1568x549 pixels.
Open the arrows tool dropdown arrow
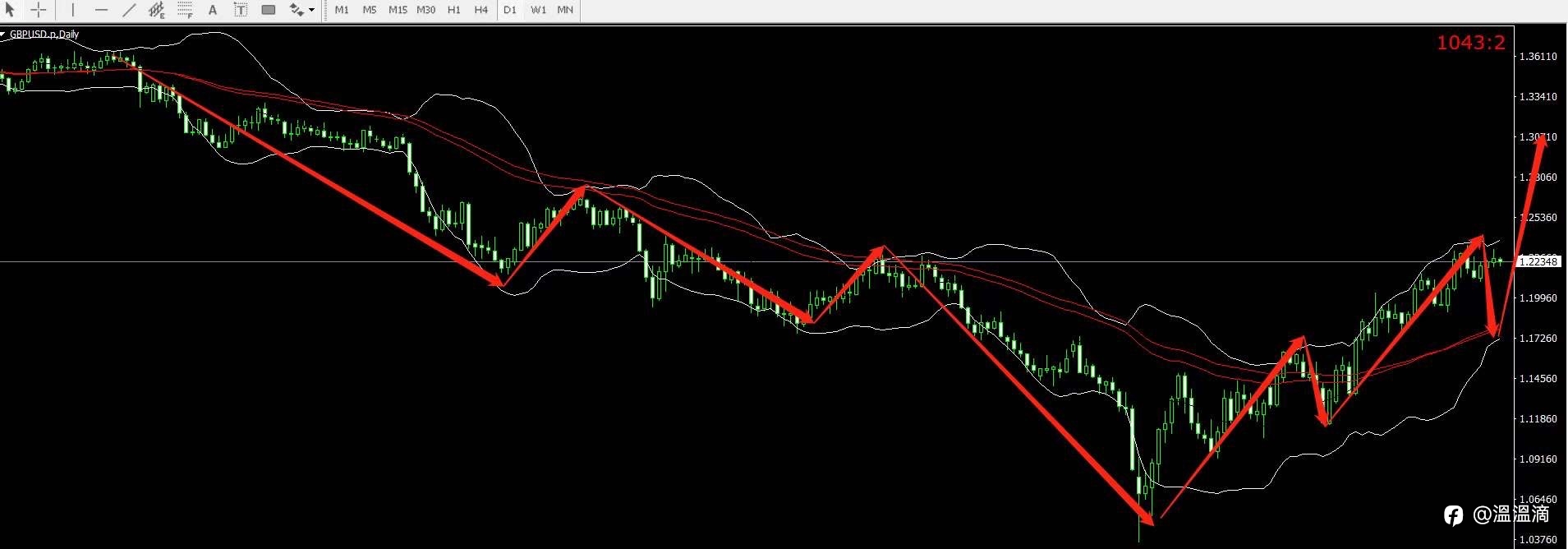coord(311,11)
